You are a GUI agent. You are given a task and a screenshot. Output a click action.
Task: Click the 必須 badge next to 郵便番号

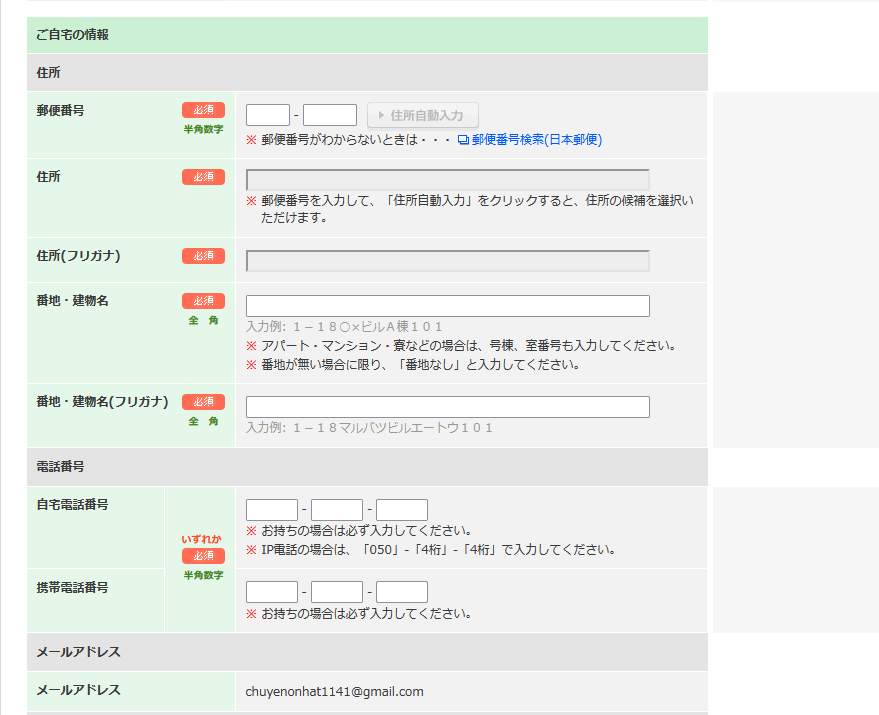click(203, 110)
